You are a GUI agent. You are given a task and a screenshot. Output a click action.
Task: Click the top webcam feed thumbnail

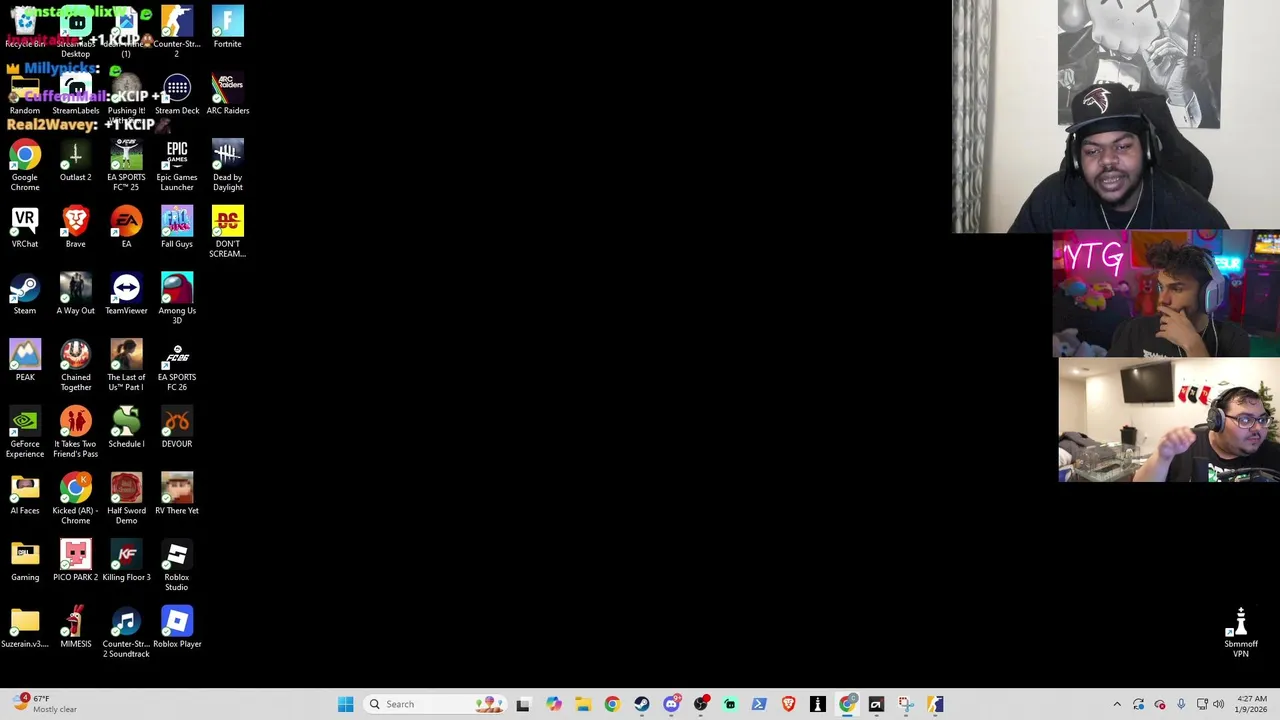click(1116, 116)
